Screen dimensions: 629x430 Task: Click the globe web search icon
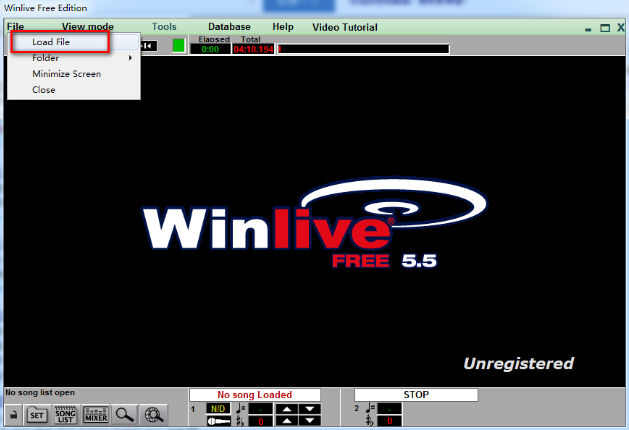[154, 415]
